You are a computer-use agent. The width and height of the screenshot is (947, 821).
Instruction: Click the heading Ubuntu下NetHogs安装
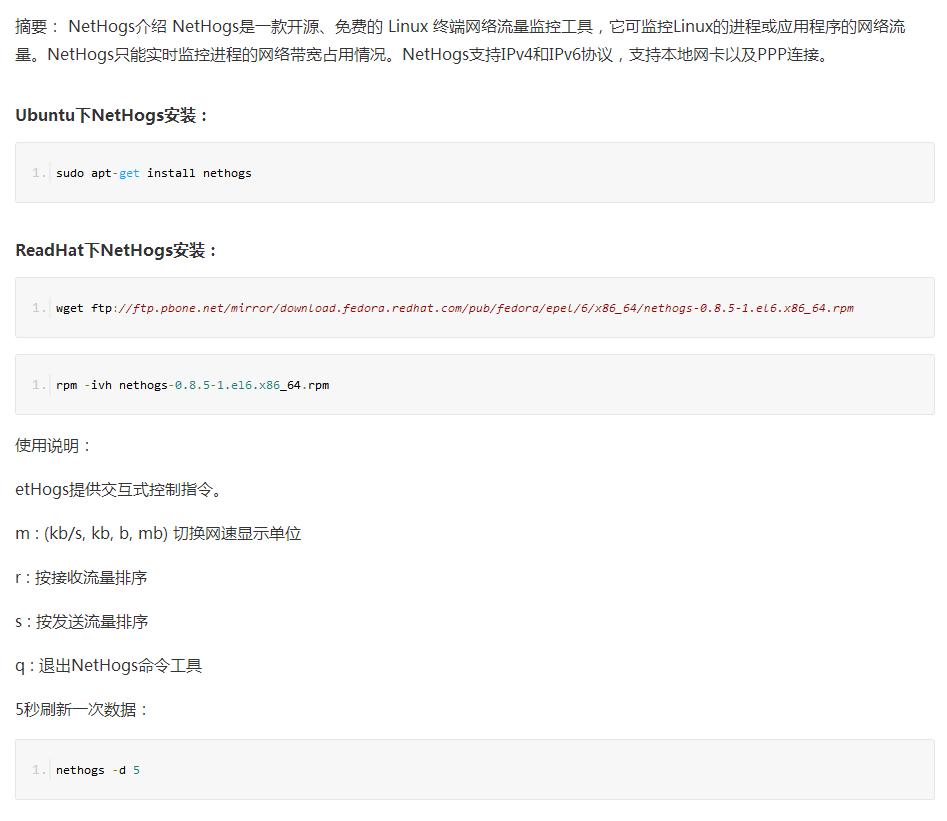click(111, 115)
